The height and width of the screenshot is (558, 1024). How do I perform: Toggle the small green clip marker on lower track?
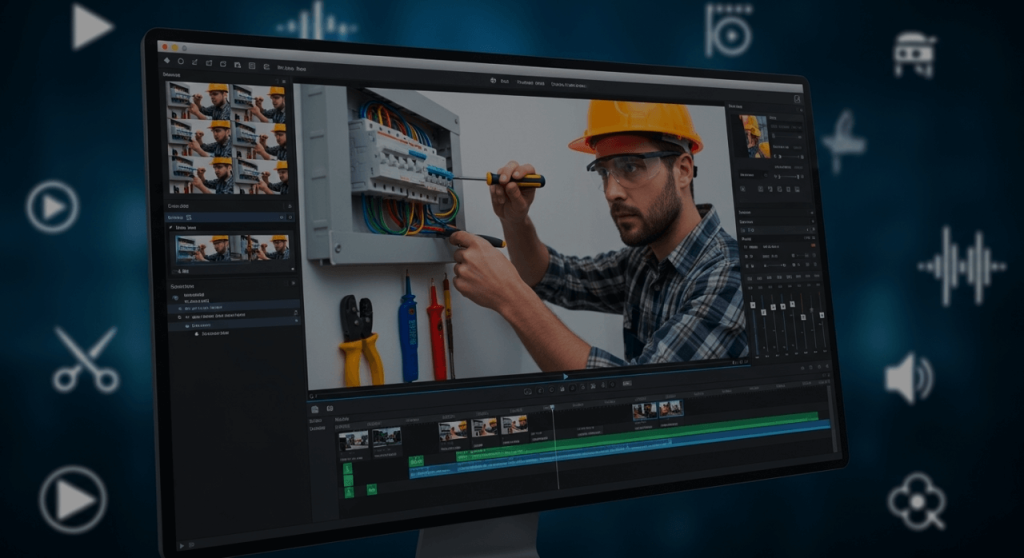pos(372,489)
